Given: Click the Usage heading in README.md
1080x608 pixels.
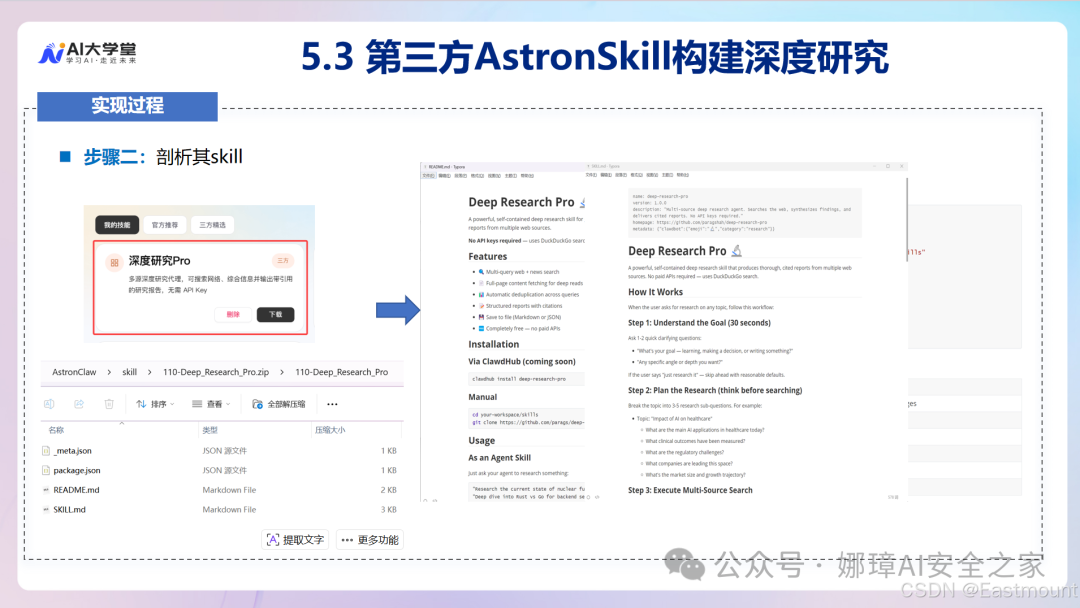Looking at the screenshot, I should [481, 441].
